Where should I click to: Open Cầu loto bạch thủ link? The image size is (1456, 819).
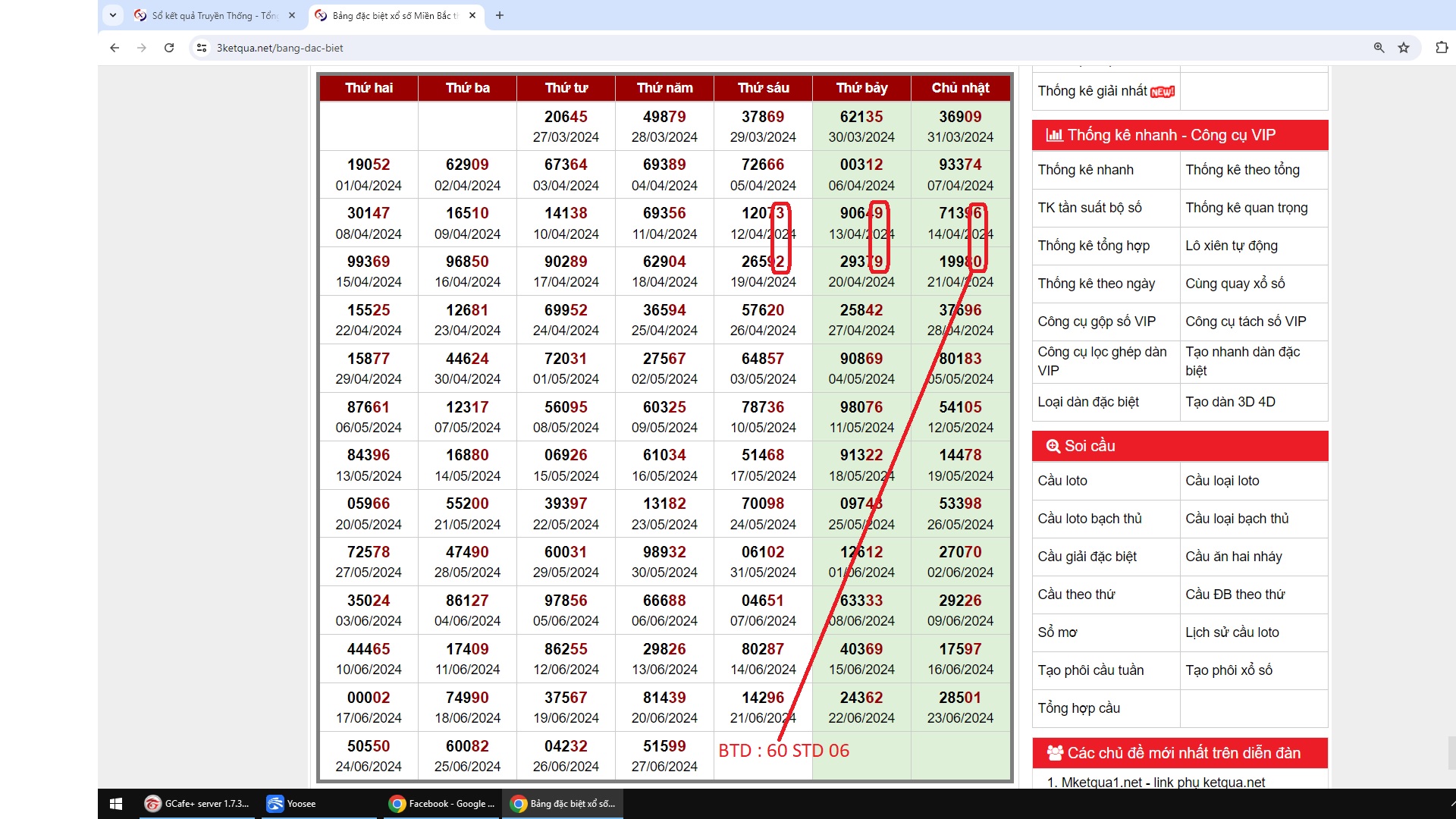(x=1089, y=519)
